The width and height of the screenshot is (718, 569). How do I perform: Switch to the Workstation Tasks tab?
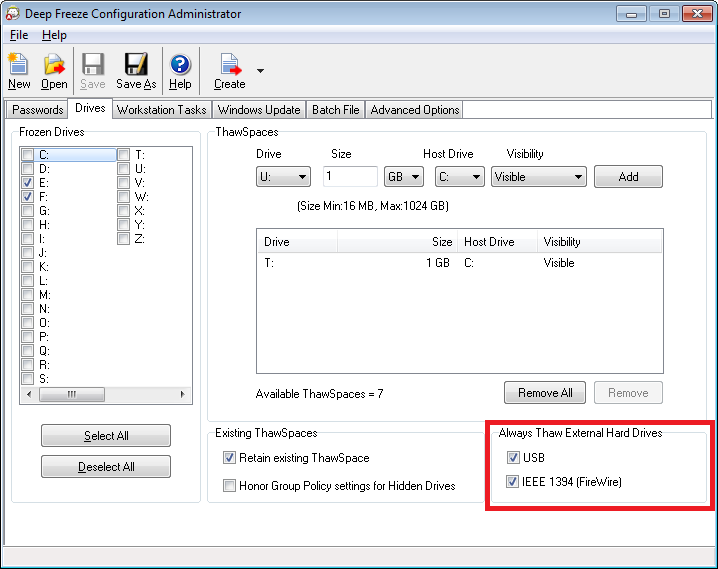(x=161, y=110)
